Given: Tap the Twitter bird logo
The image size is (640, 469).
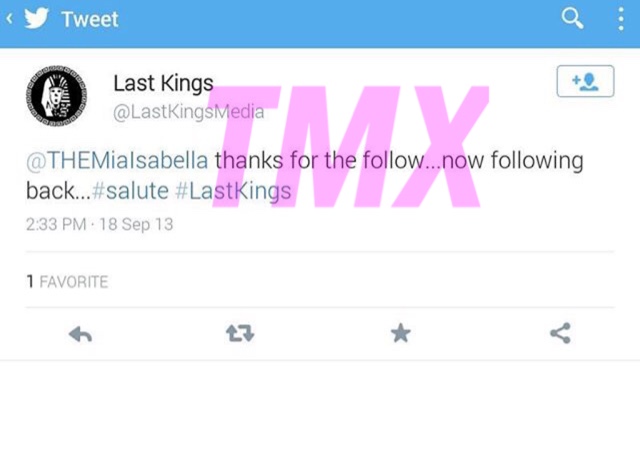Looking at the screenshot, I should 36,19.
